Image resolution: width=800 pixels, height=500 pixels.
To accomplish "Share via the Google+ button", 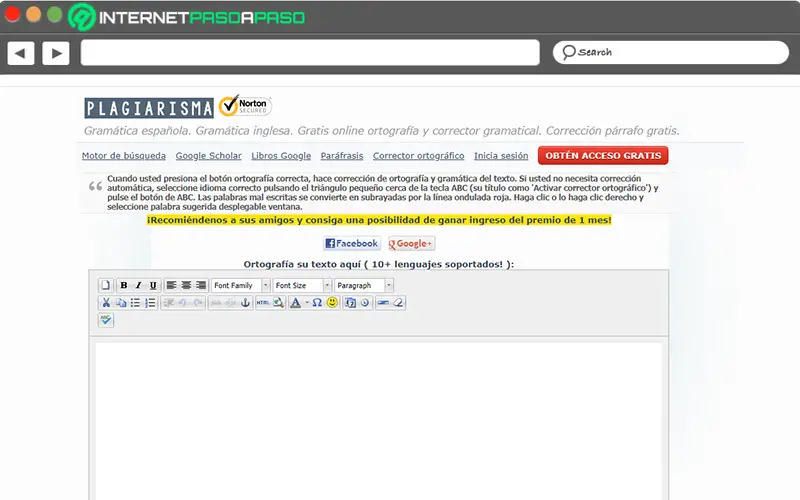I will pyautogui.click(x=411, y=243).
